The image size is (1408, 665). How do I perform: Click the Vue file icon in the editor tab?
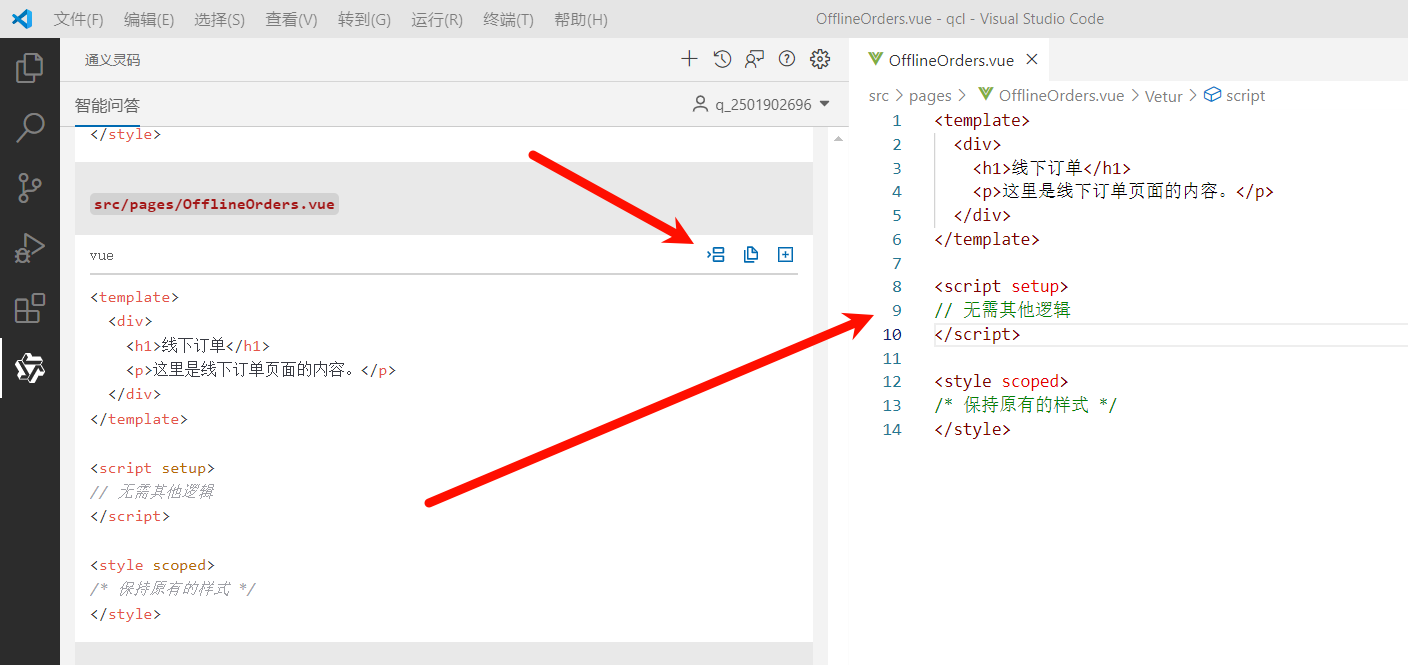876,60
